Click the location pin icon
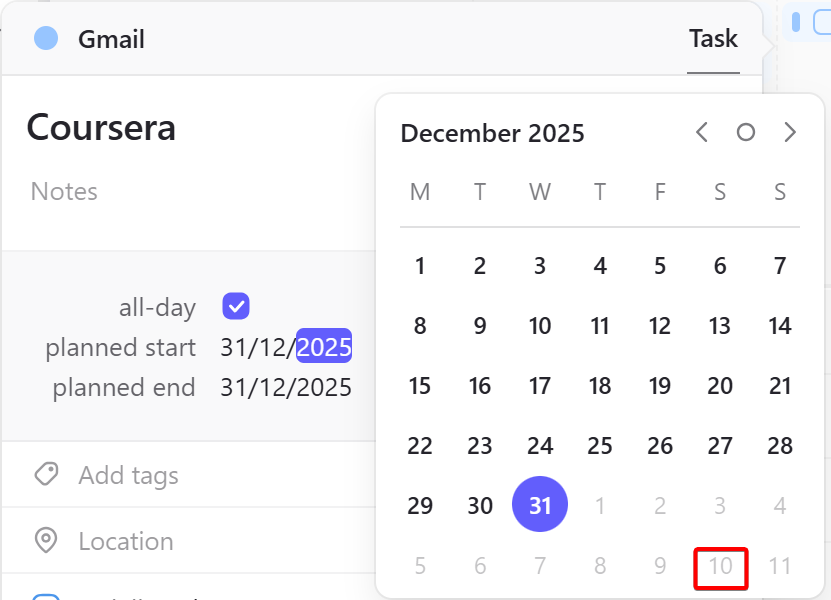This screenshot has width=831, height=600. point(46,541)
